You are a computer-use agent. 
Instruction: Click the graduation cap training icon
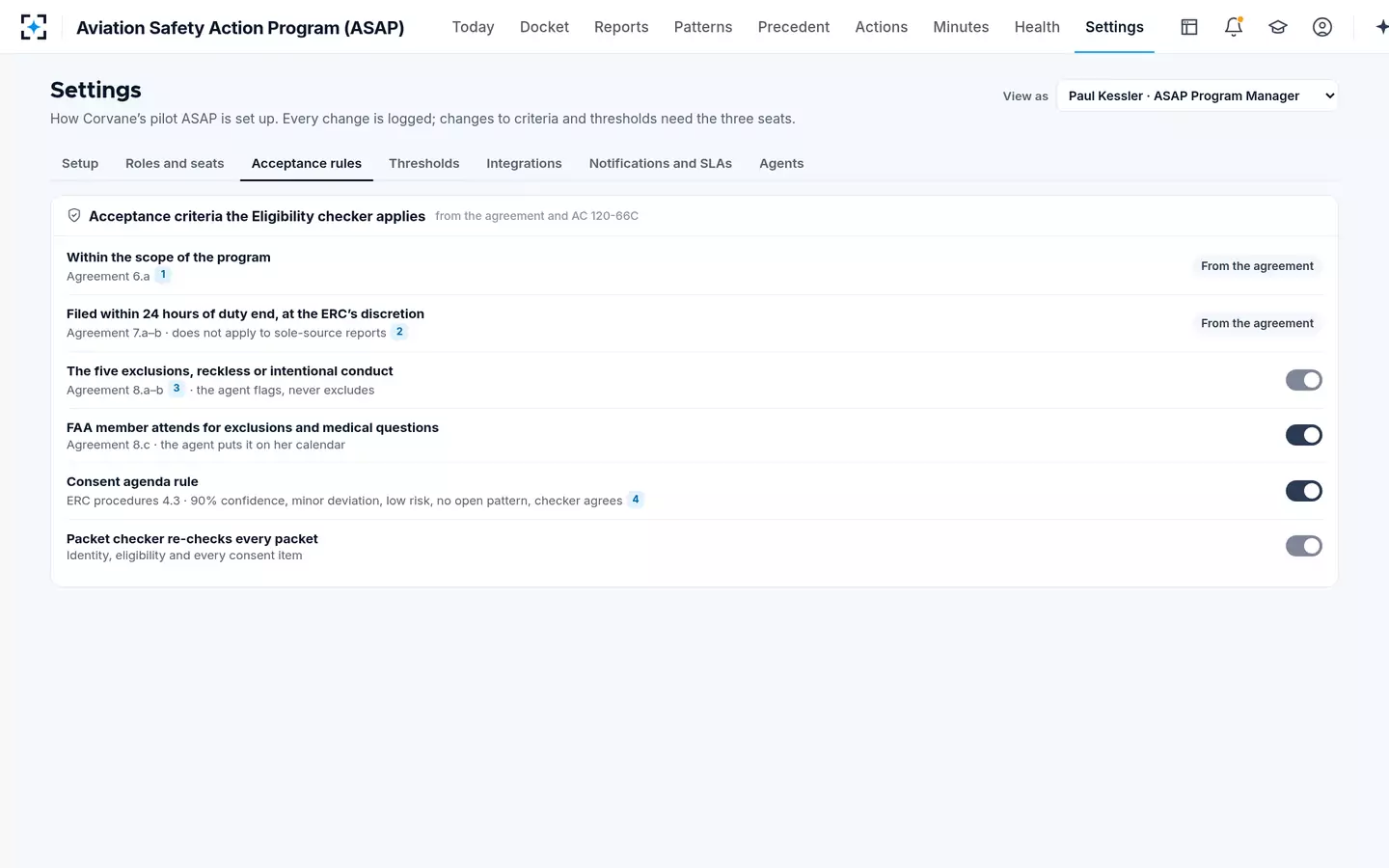pyautogui.click(x=1278, y=27)
